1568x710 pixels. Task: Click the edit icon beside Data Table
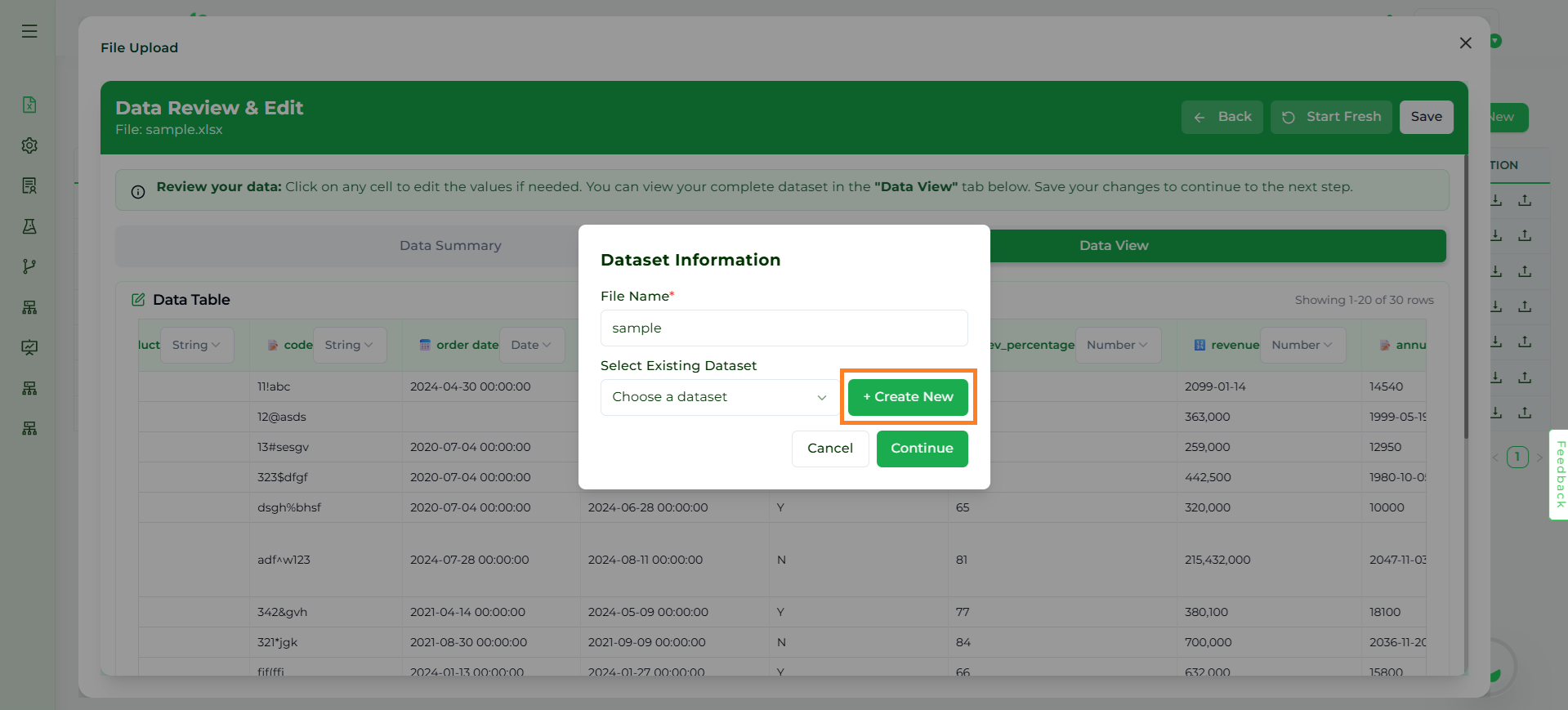pos(138,300)
